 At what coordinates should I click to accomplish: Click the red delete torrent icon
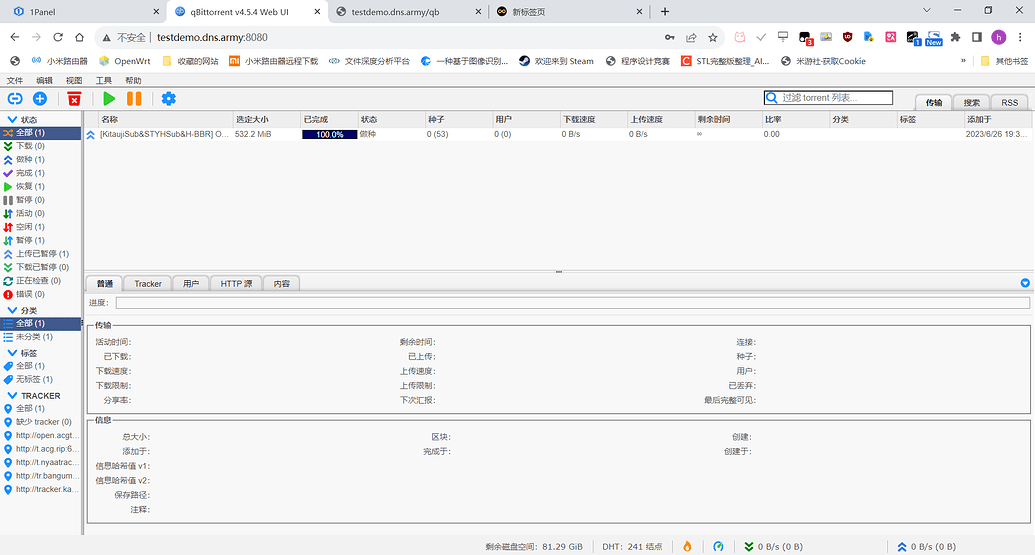click(75, 99)
